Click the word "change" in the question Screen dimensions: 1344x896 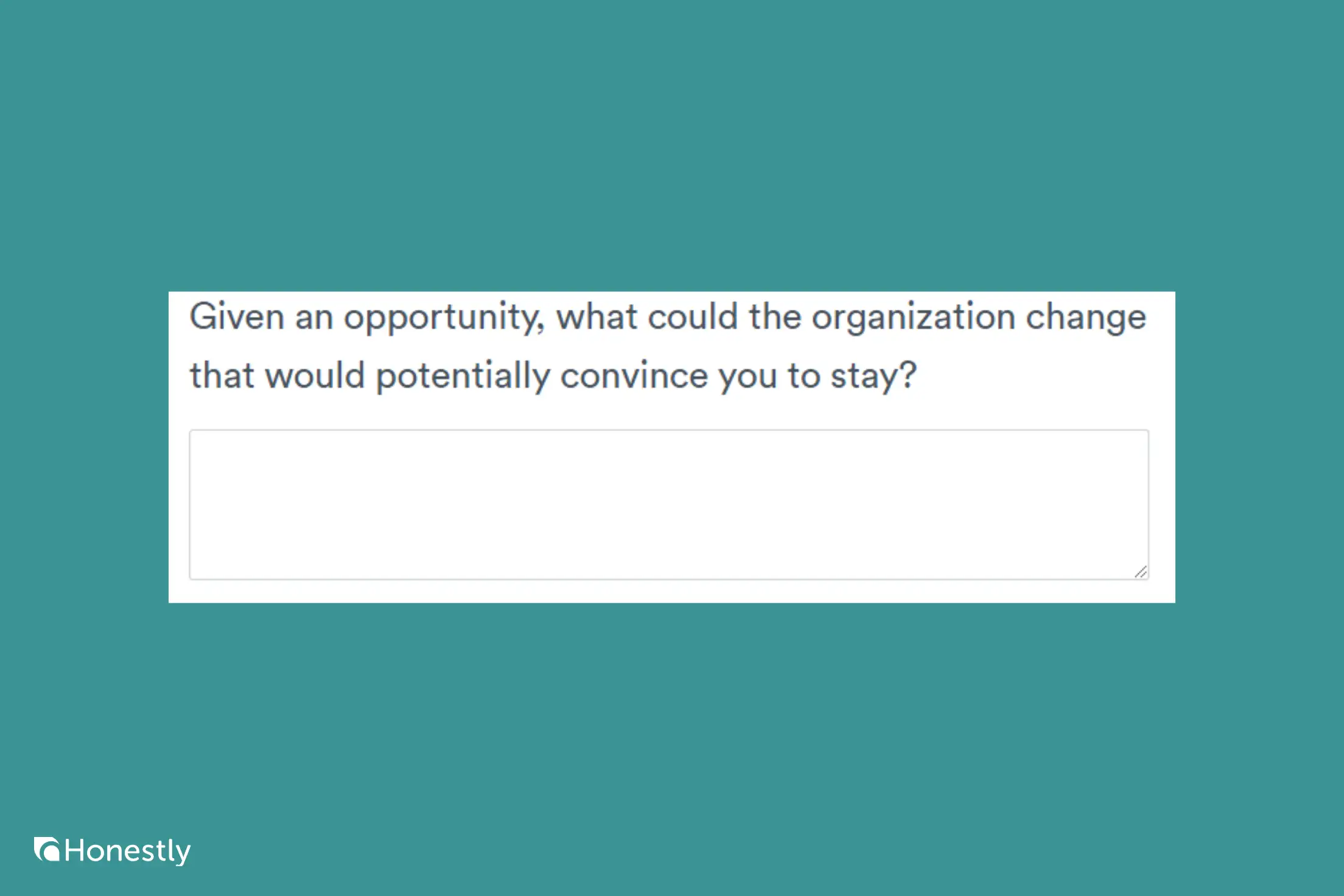tap(1086, 318)
